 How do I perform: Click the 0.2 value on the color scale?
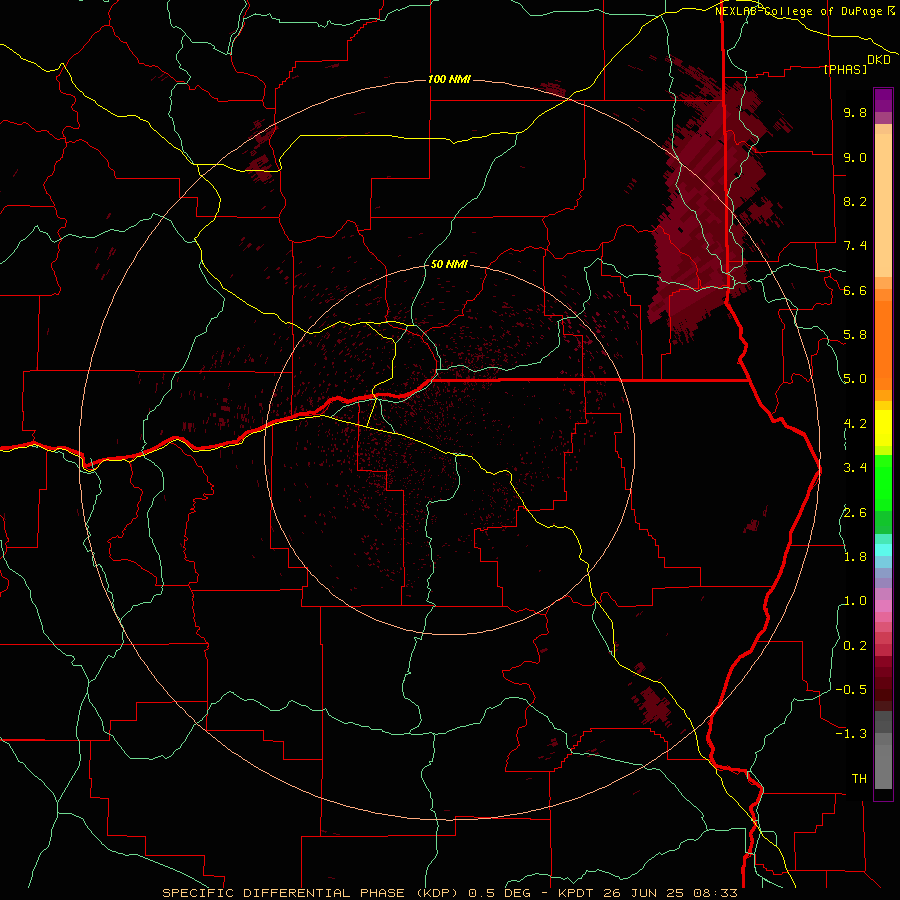click(x=855, y=646)
